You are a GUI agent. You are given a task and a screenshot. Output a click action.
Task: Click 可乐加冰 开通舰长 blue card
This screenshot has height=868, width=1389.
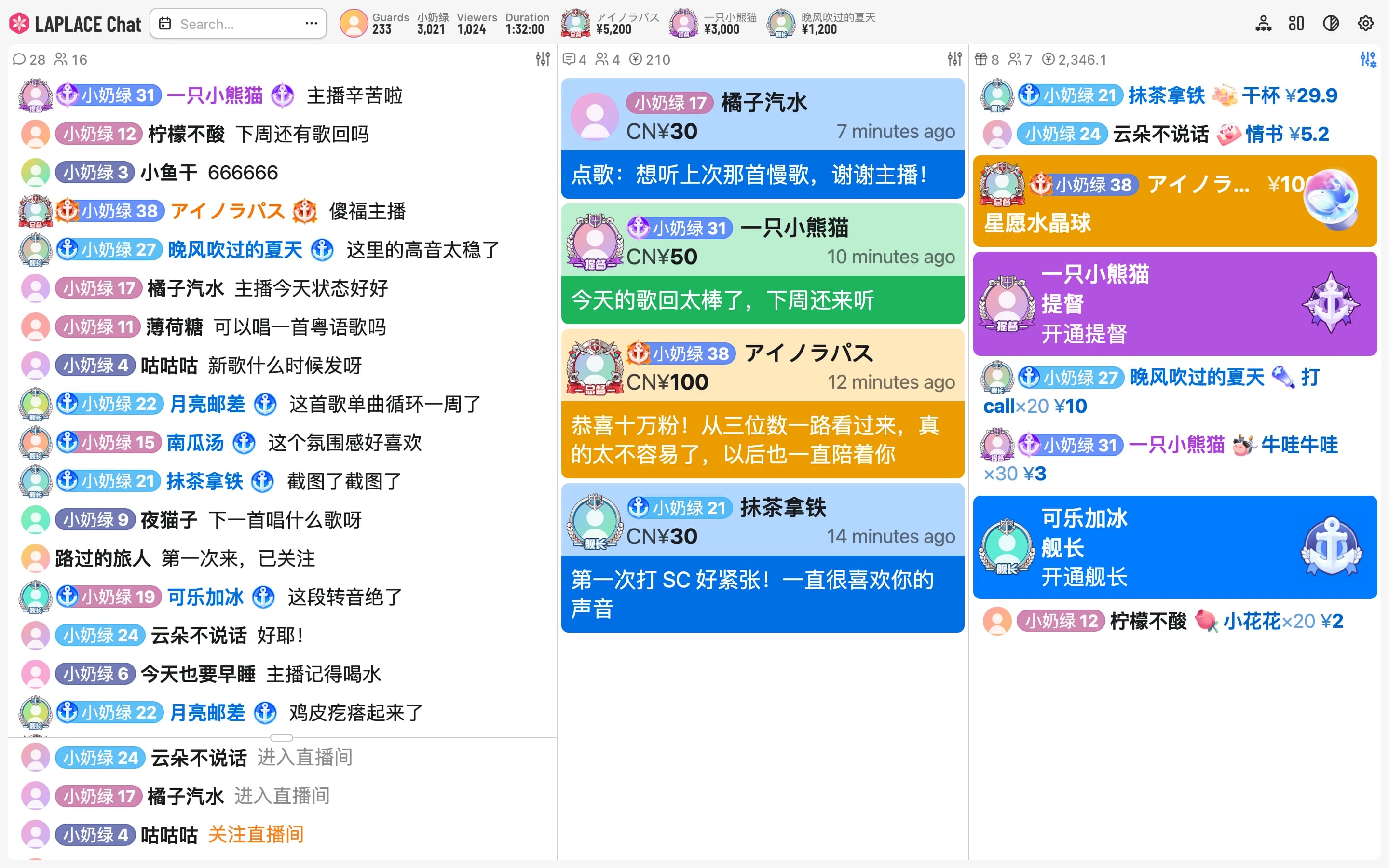tap(1175, 548)
